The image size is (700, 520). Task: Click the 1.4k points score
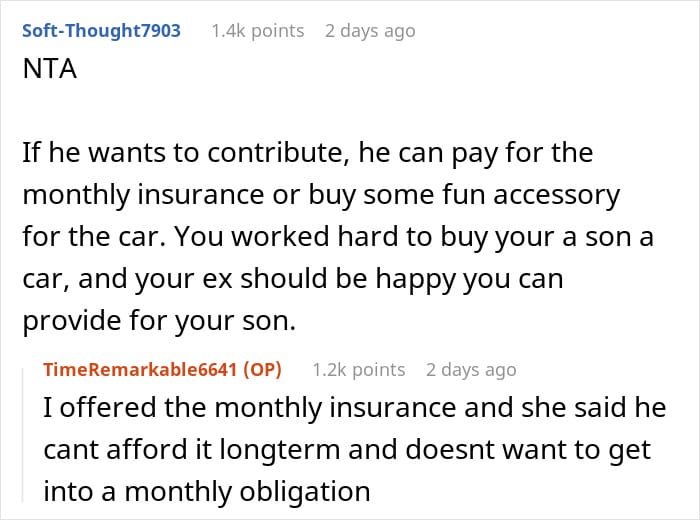257,31
